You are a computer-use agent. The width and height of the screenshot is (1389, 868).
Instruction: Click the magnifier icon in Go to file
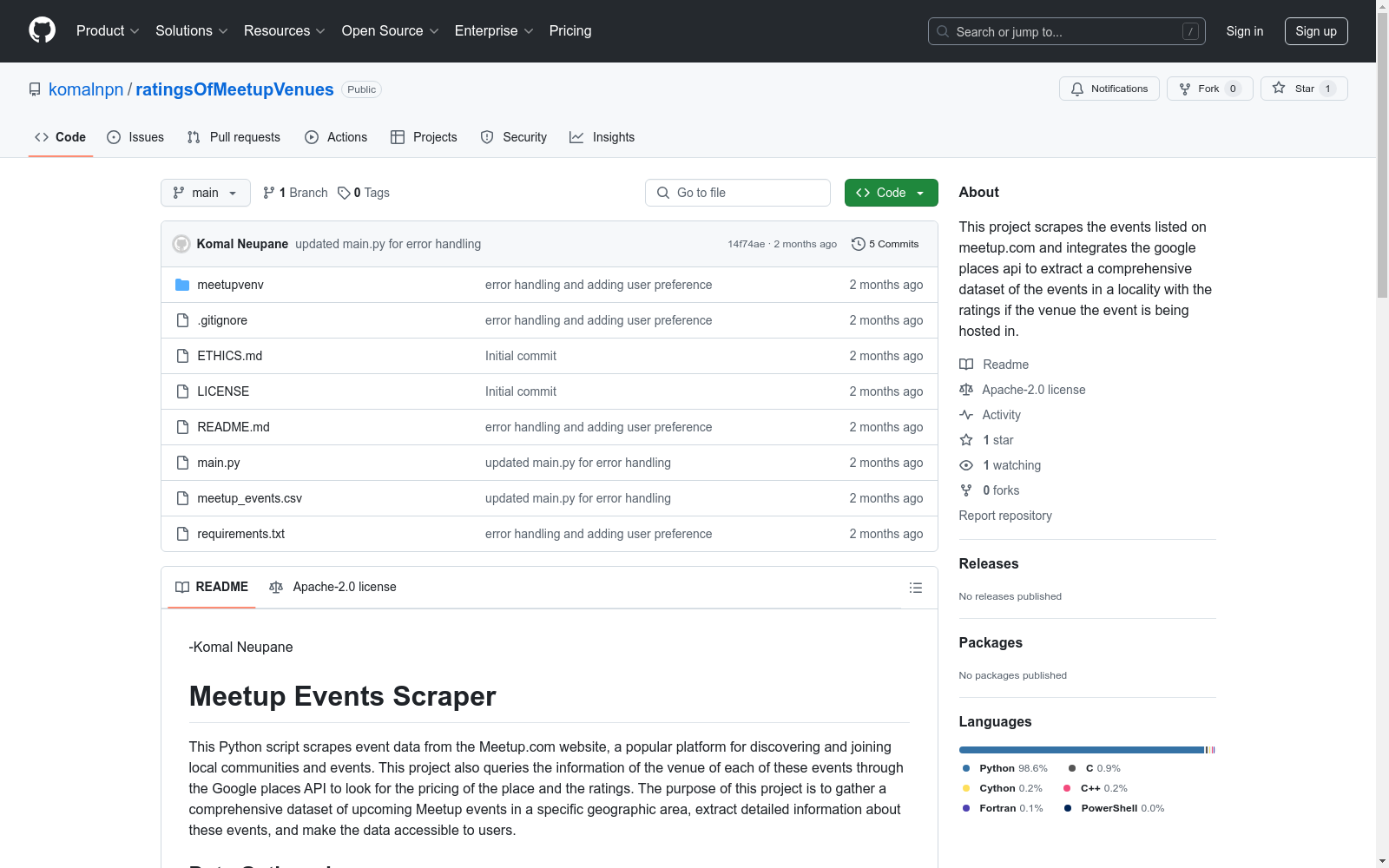point(663,193)
